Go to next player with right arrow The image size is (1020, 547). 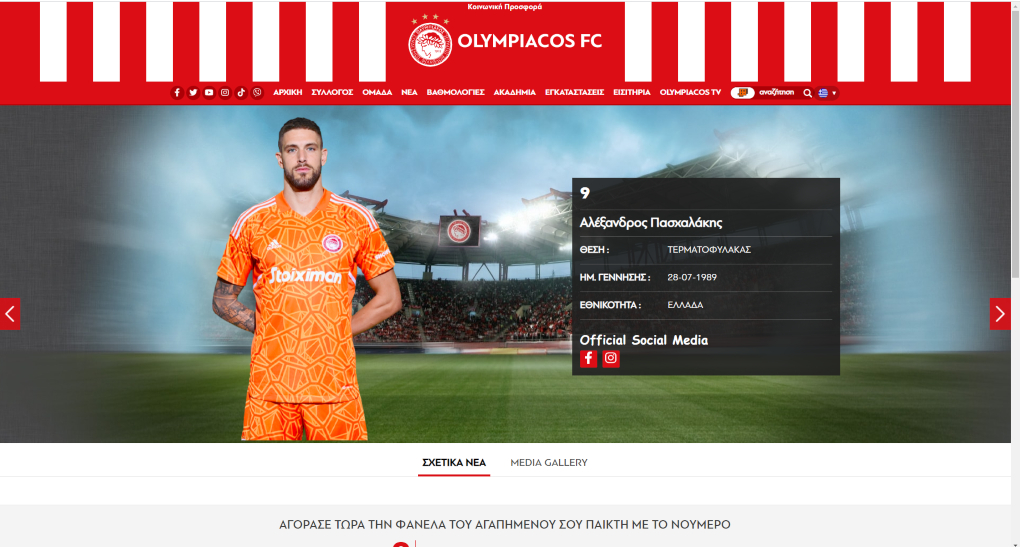click(x=1000, y=314)
